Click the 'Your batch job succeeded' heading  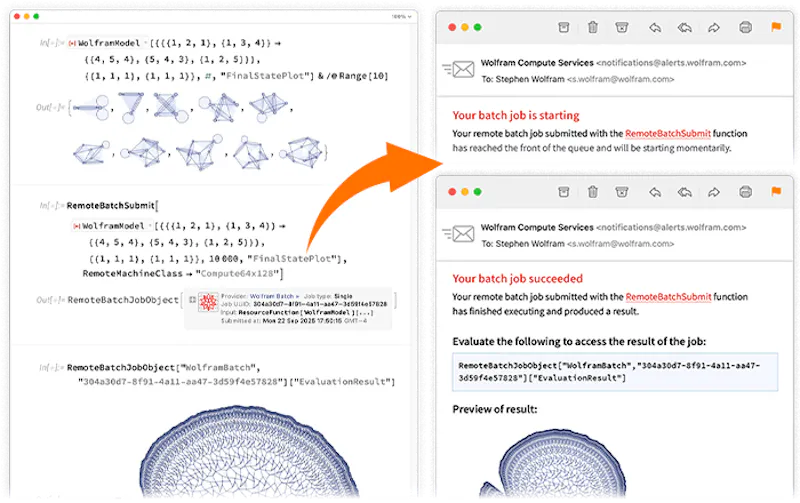[517, 279]
